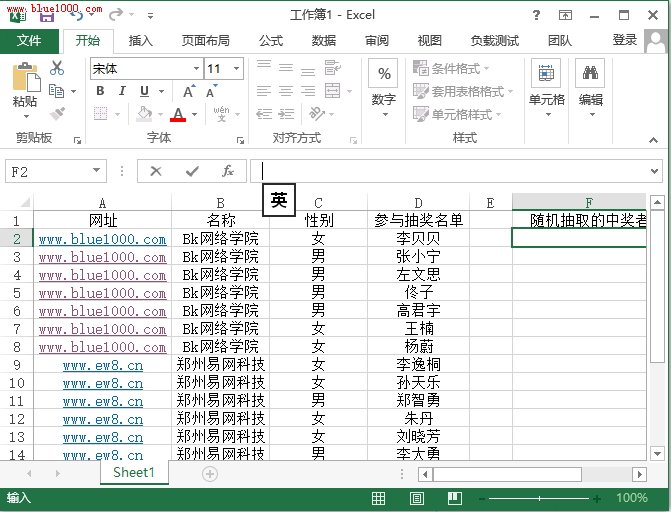Viewport: 671px width, 512px height.
Task: Decrease font size with small A
Action: [211, 91]
